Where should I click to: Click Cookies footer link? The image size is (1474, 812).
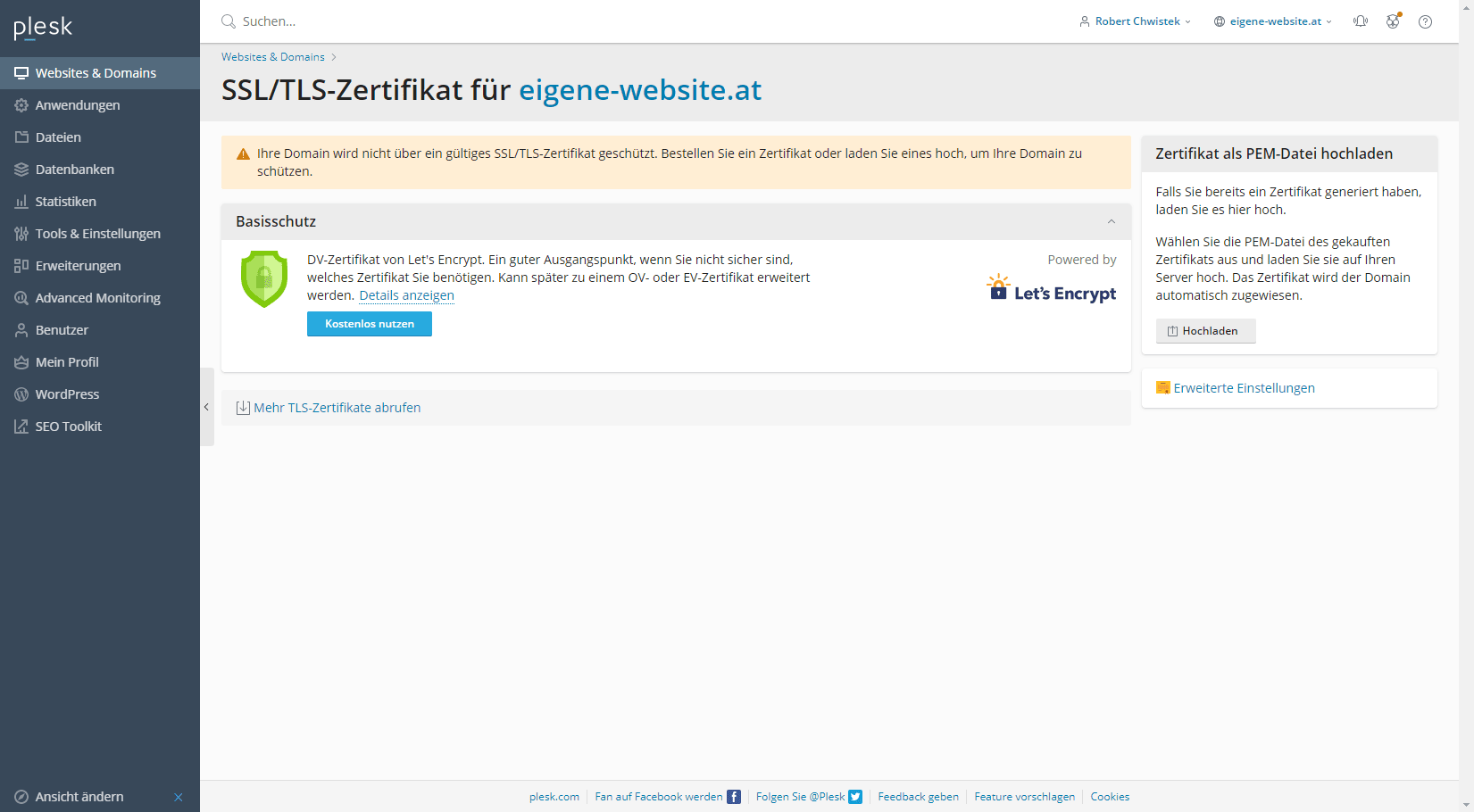[x=1110, y=797]
